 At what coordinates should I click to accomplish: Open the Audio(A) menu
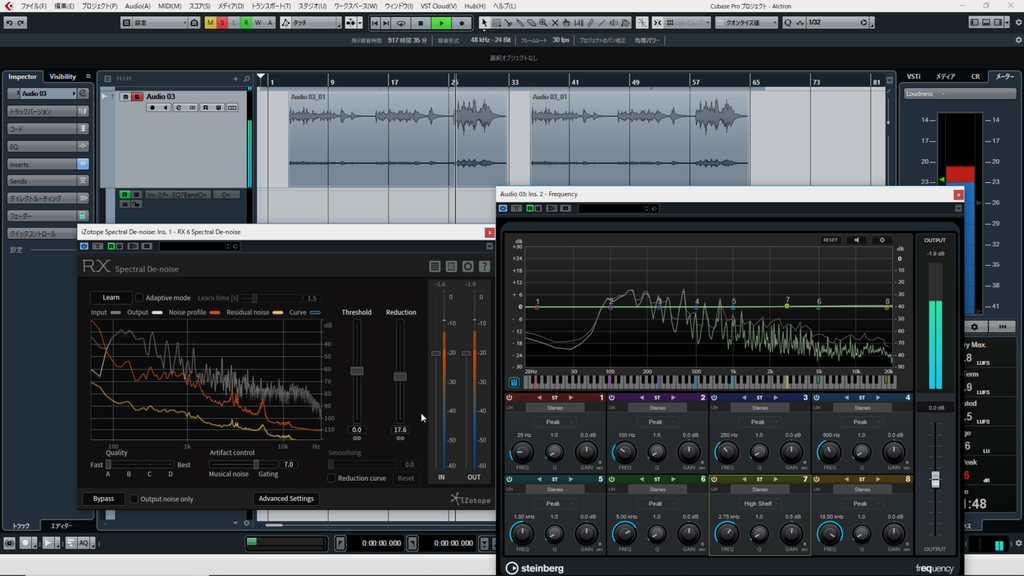point(137,6)
